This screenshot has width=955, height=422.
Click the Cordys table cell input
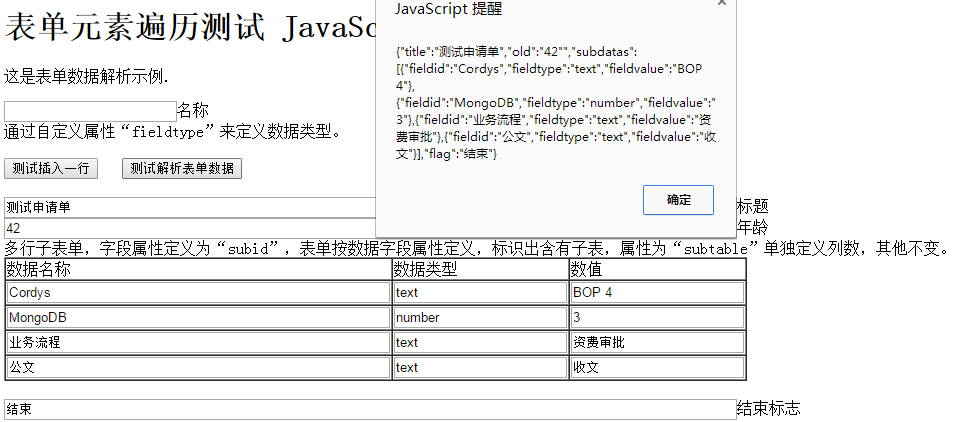tap(199, 292)
